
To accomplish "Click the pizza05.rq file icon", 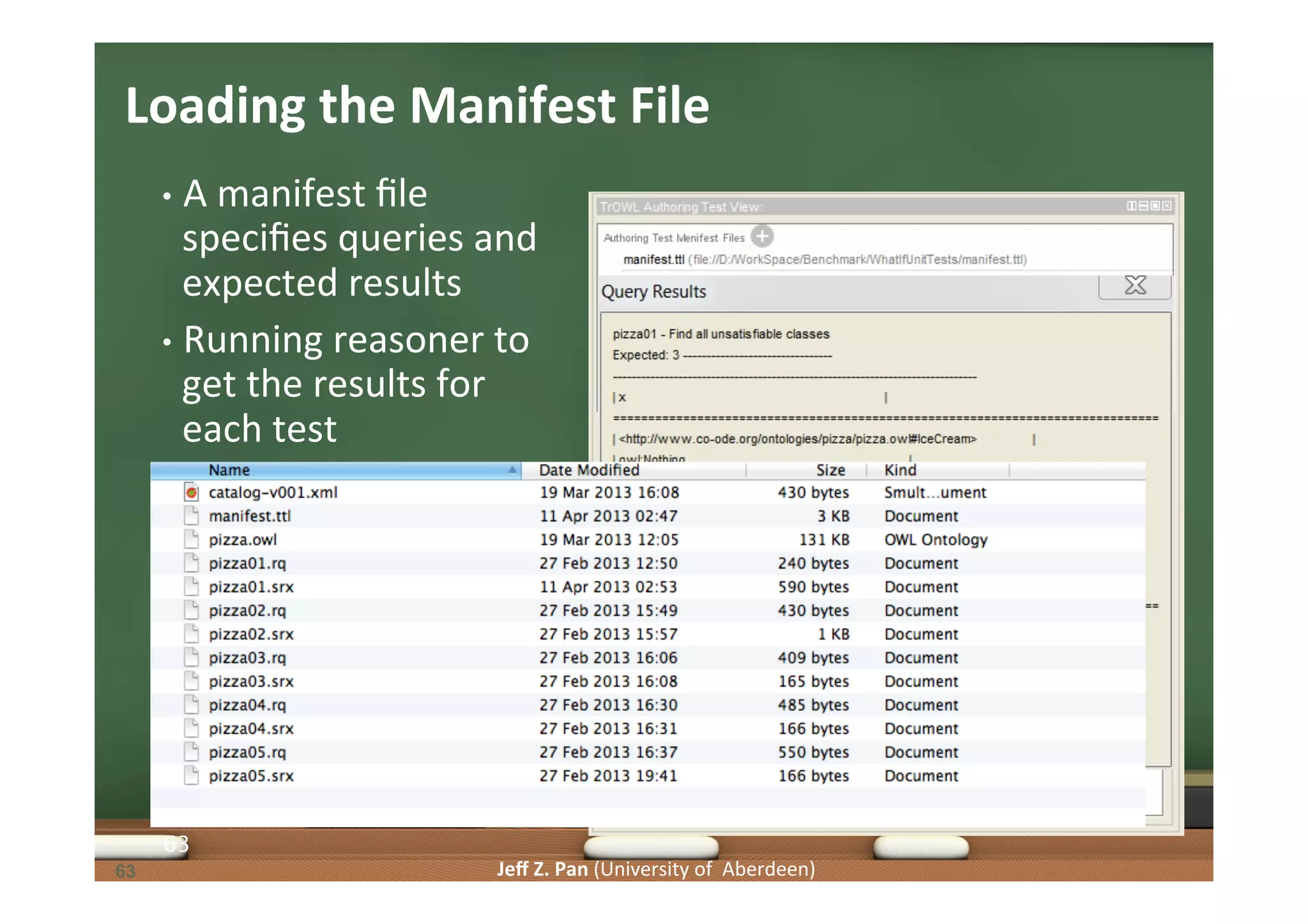I will [191, 752].
